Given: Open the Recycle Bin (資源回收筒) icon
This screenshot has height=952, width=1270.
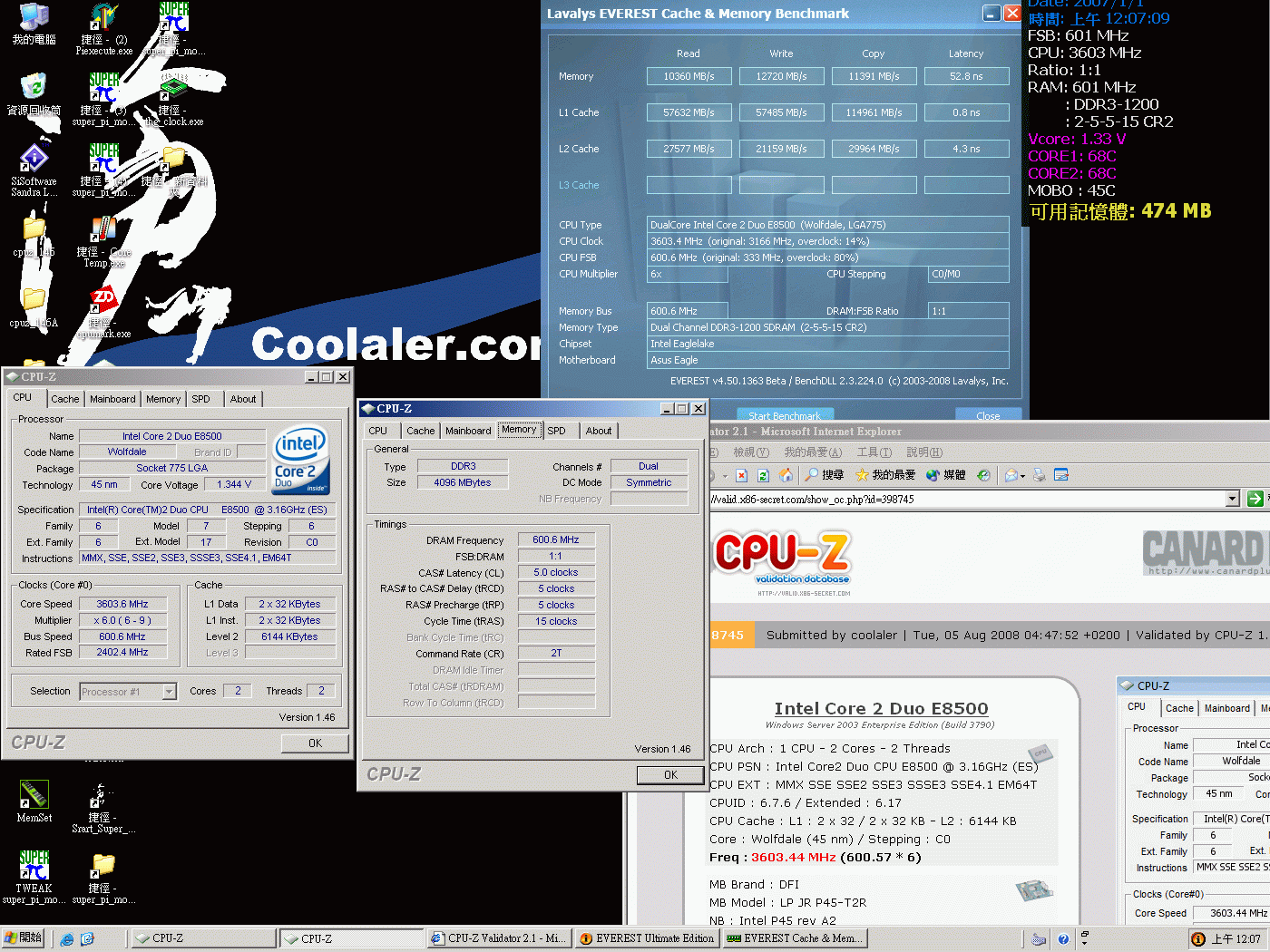Looking at the screenshot, I should 34,94.
